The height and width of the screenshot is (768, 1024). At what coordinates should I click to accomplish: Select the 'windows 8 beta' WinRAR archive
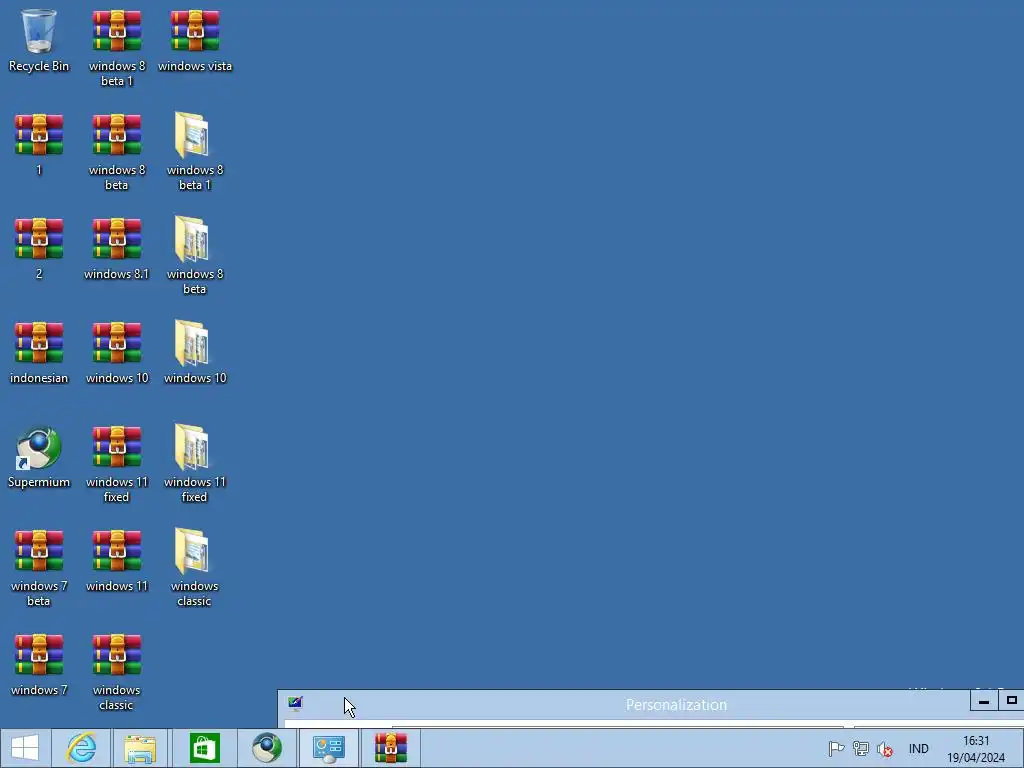tap(117, 152)
